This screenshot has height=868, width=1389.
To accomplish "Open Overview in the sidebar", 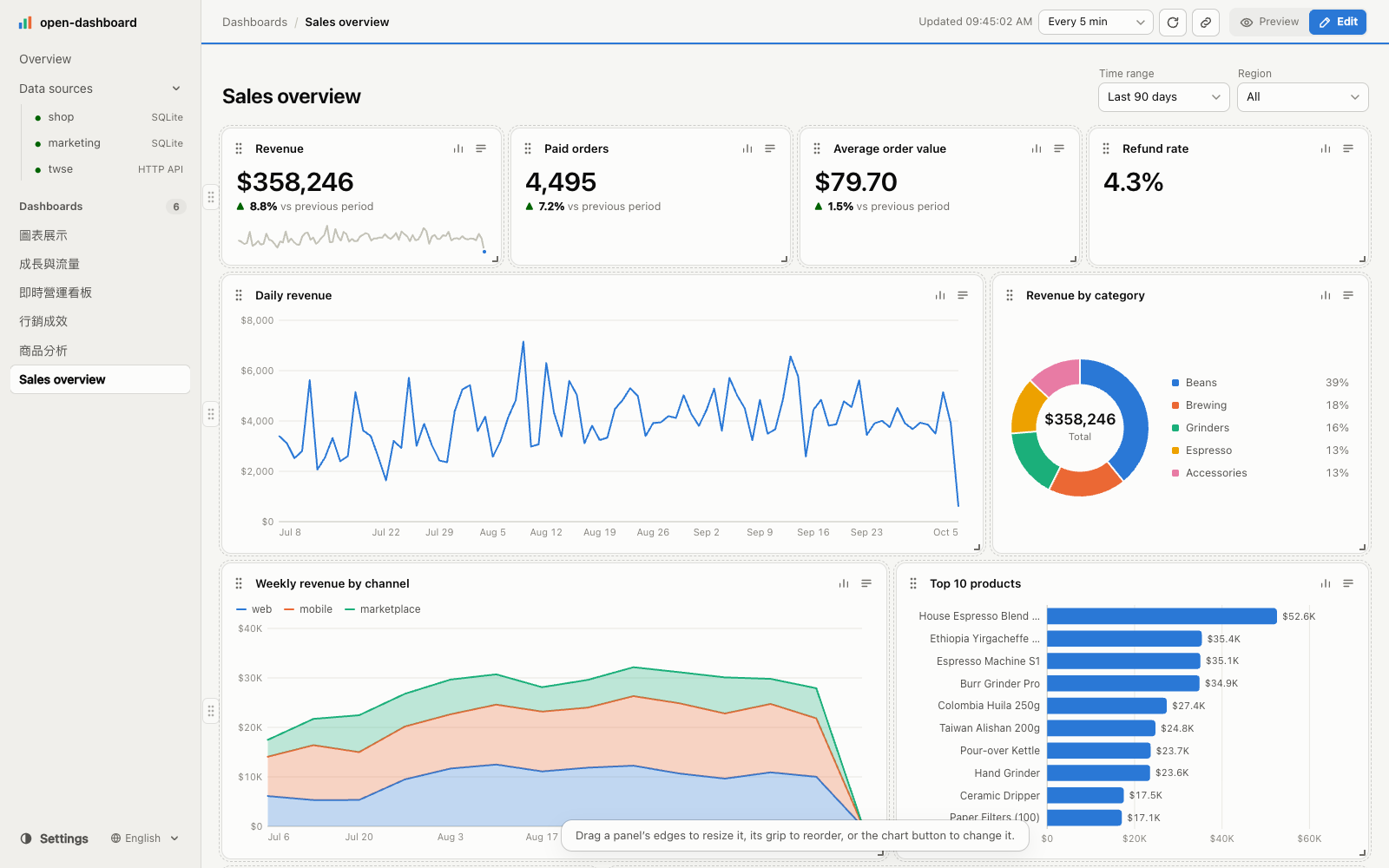I will click(100, 59).
